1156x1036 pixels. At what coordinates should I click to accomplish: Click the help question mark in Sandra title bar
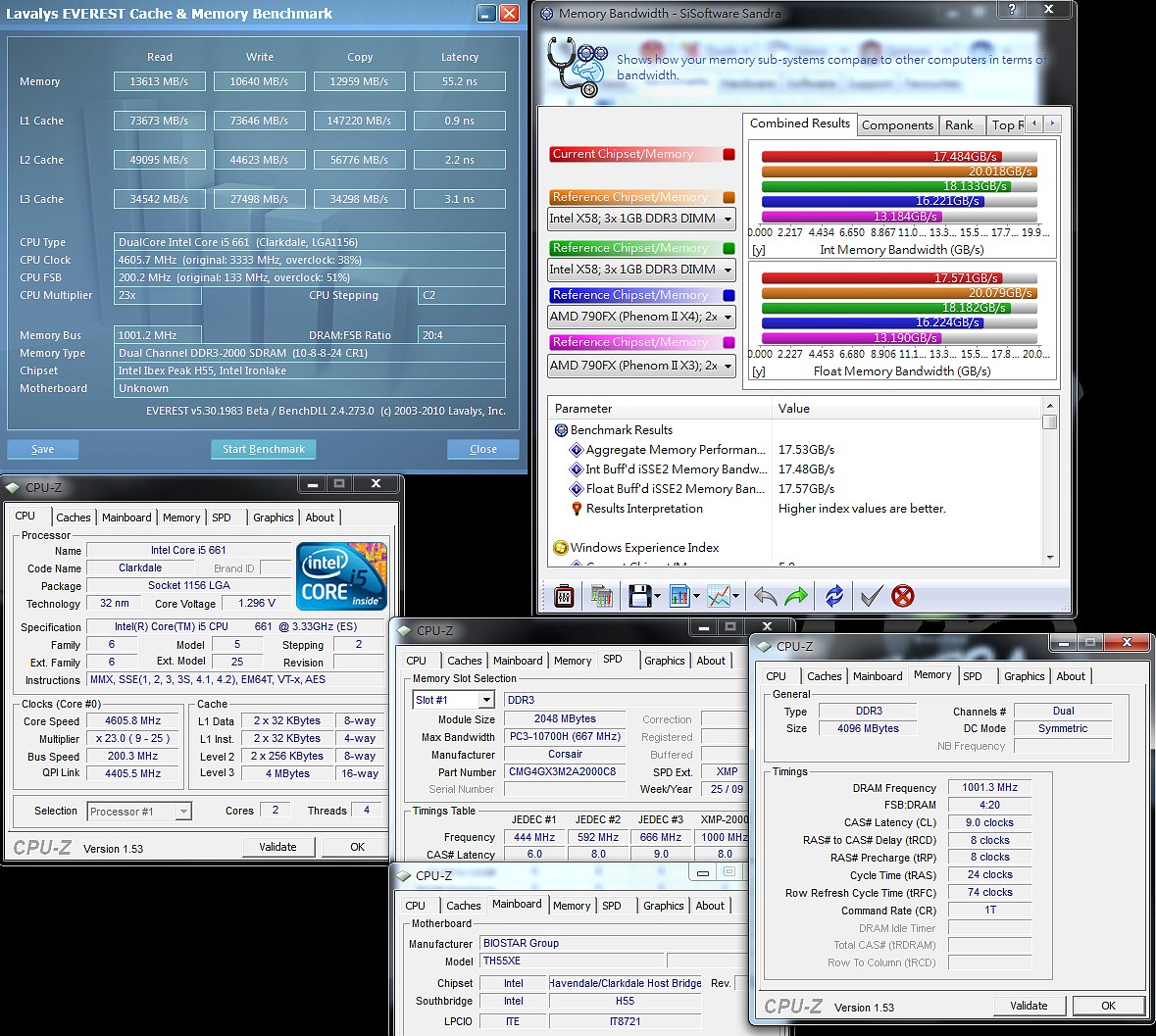point(1012,9)
